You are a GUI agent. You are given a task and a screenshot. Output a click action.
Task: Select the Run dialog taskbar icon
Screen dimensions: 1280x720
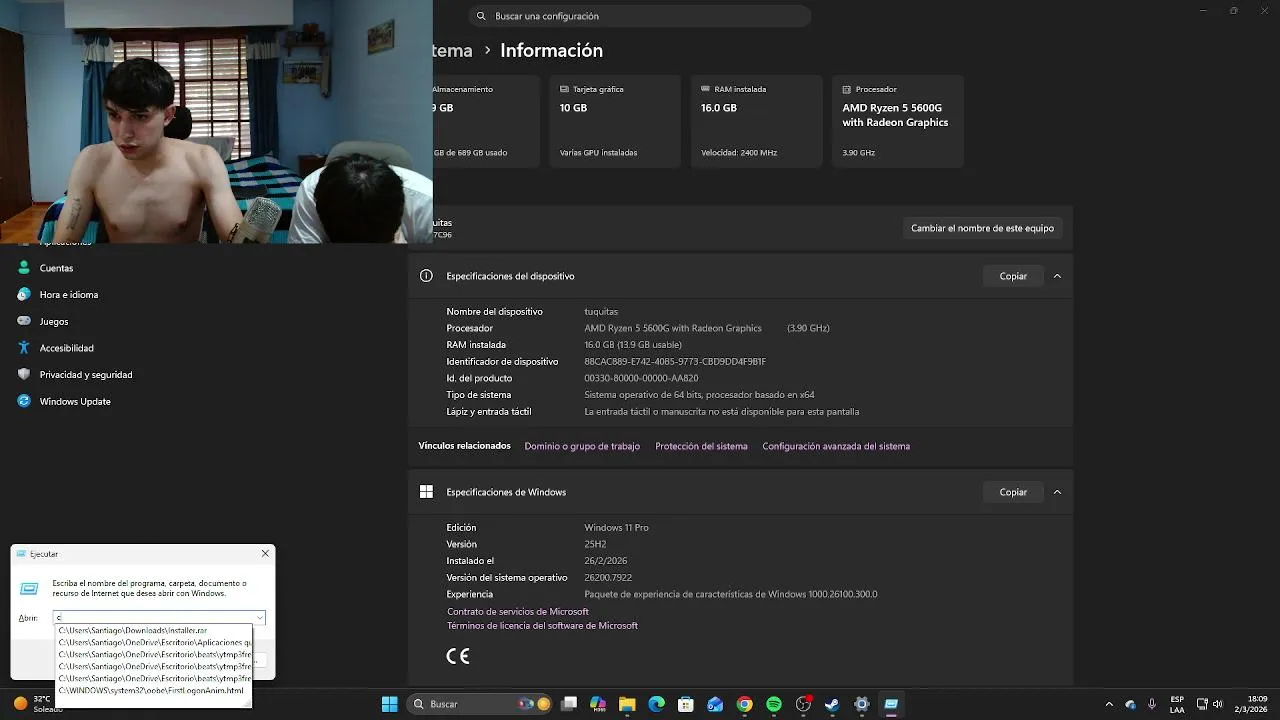coord(891,704)
